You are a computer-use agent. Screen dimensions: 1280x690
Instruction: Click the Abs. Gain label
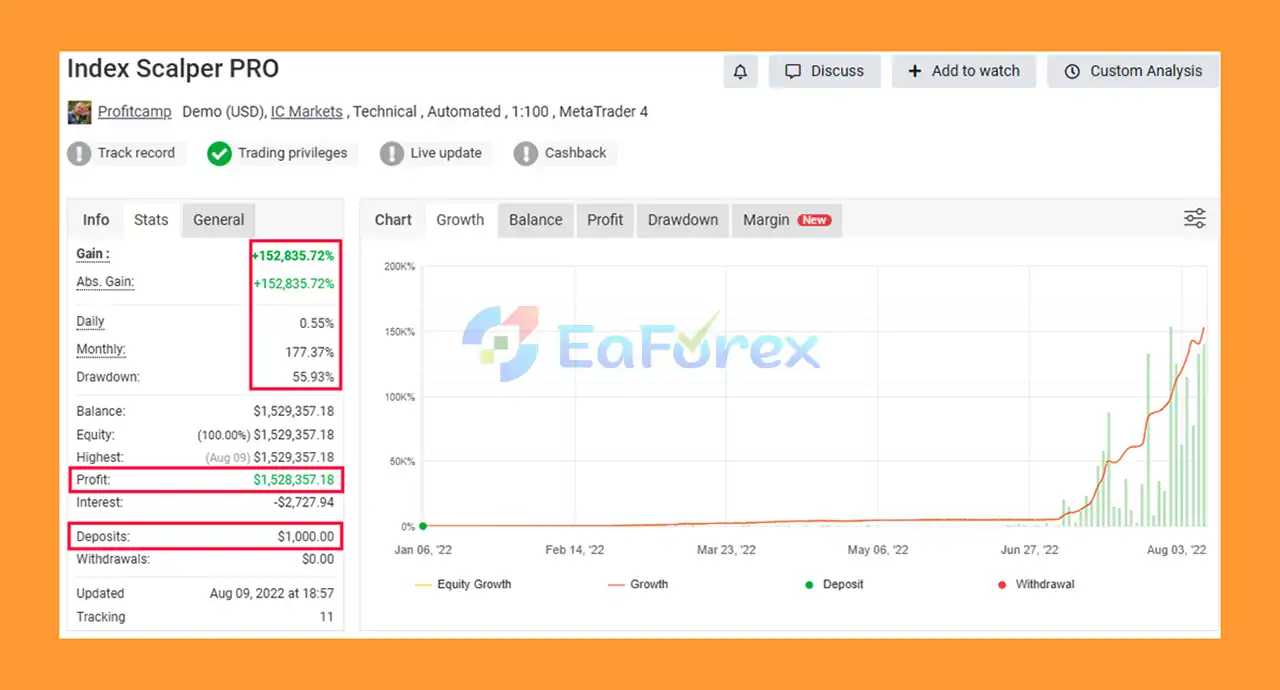coord(105,282)
